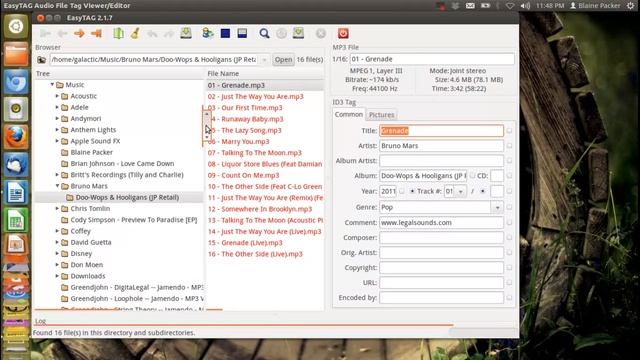Expand the Adele folder

click(58, 107)
